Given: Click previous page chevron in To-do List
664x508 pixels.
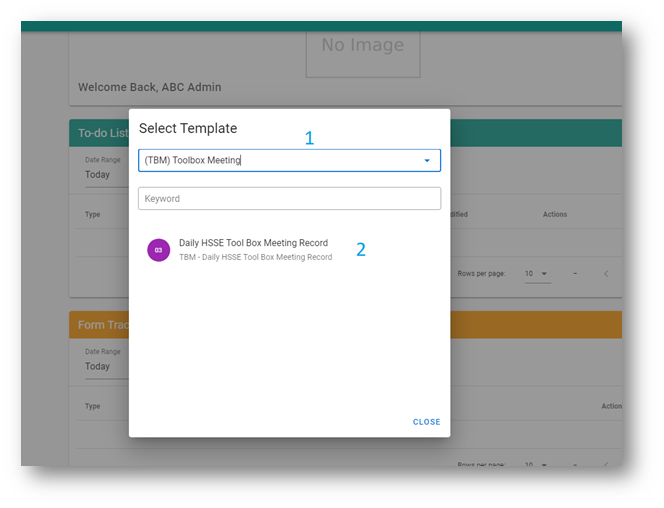Looking at the screenshot, I should [606, 274].
